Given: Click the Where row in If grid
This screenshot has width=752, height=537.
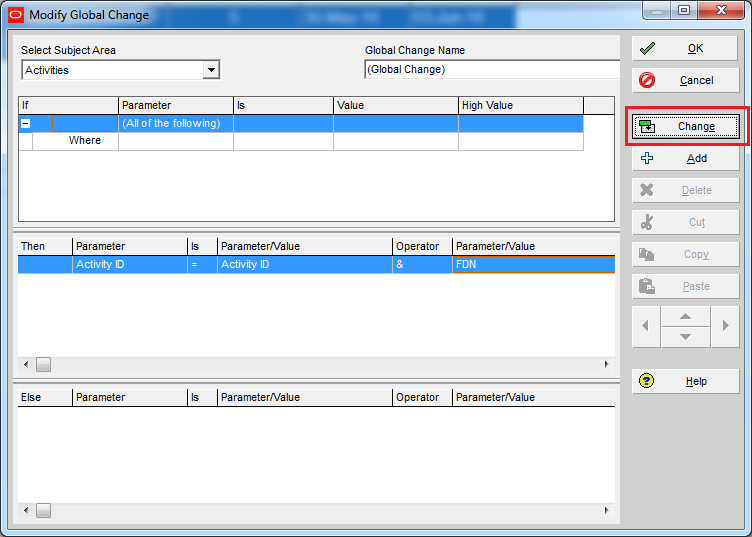Looking at the screenshot, I should pyautogui.click(x=85, y=141).
